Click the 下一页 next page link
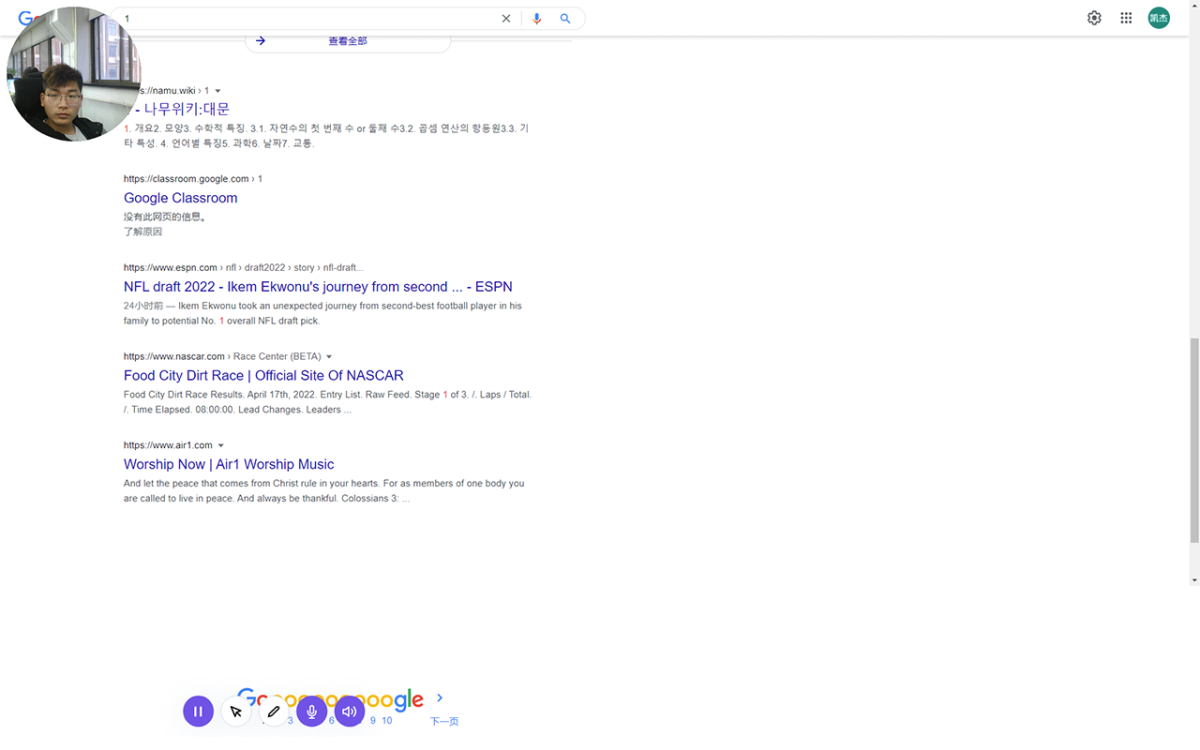This screenshot has height=750, width=1200. 444,721
